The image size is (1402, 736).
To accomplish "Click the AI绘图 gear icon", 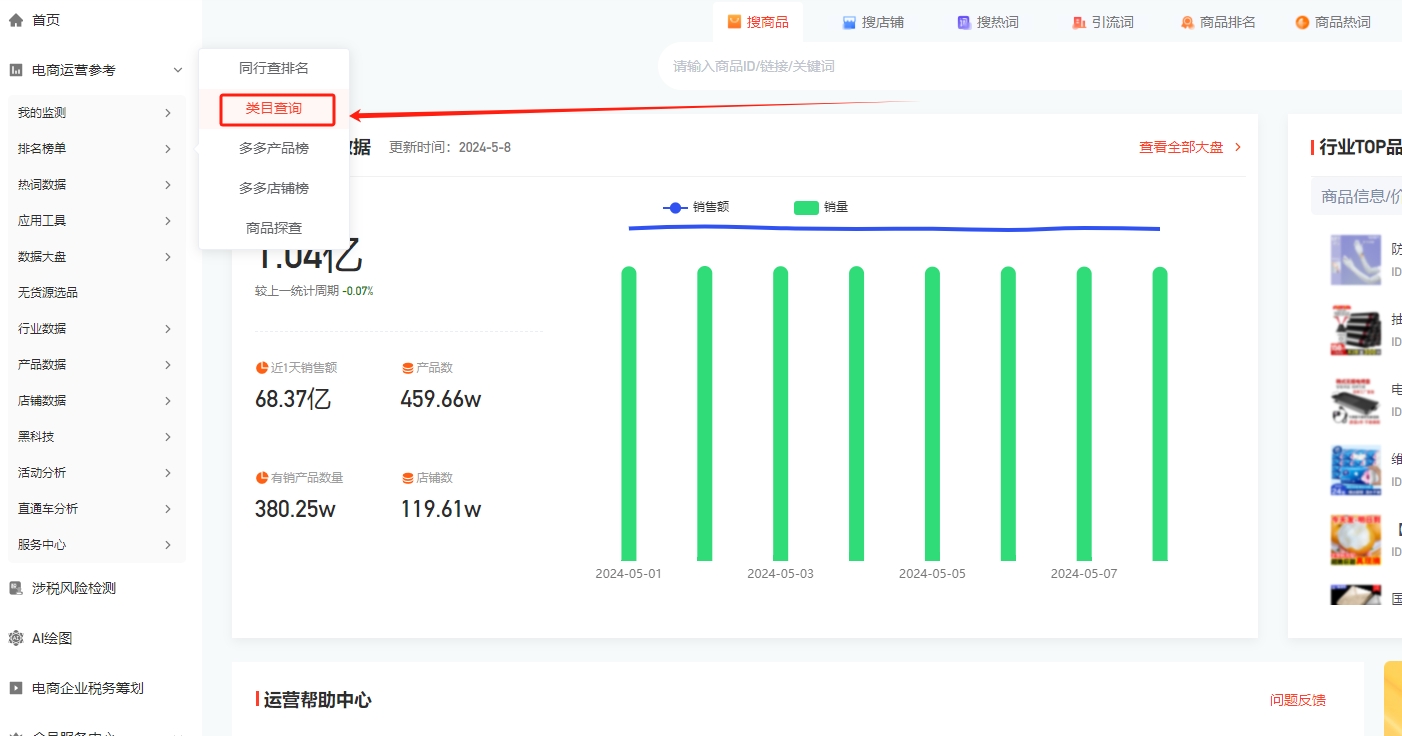I will pos(16,638).
